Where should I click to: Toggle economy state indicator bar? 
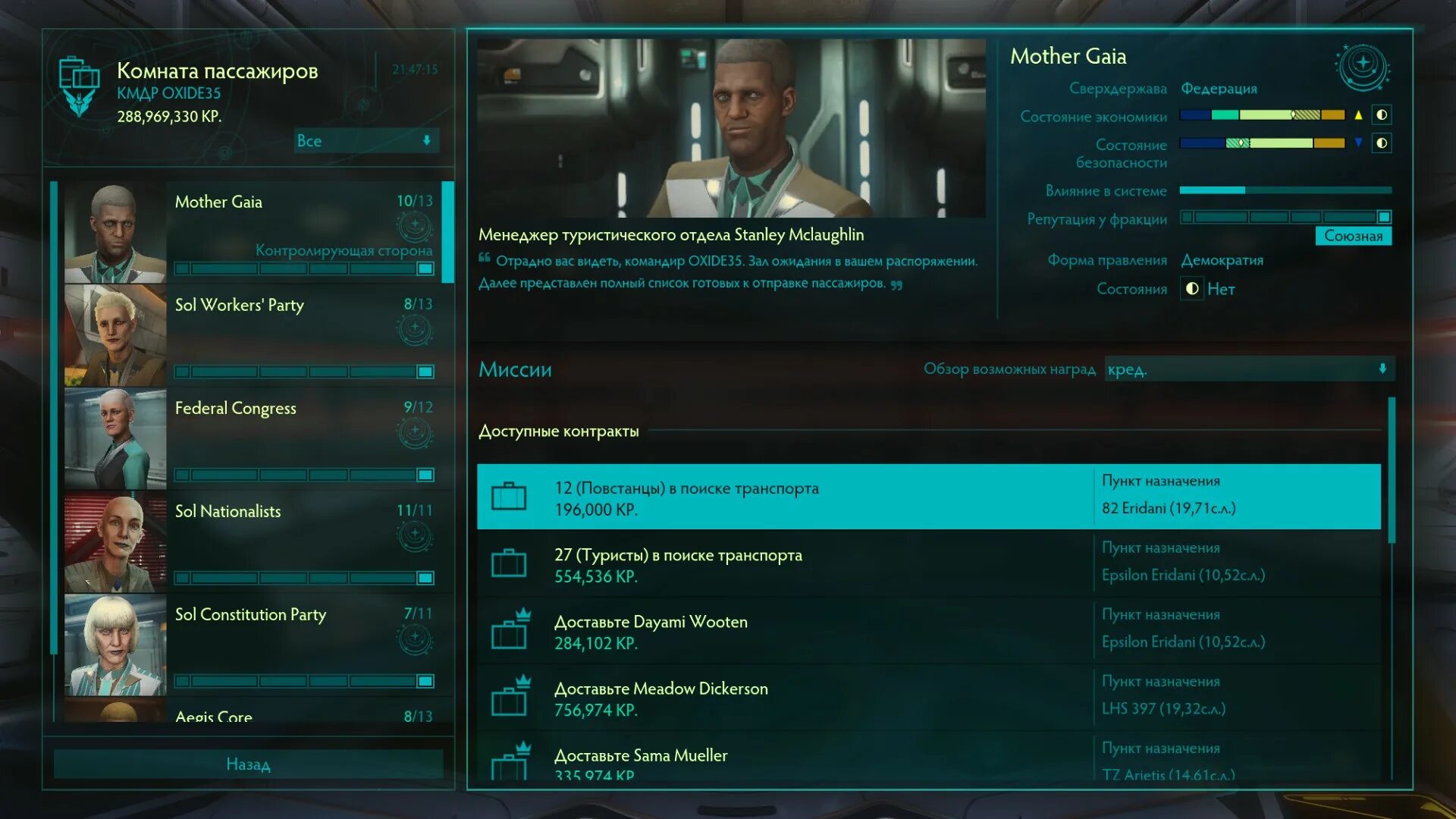coord(1385,115)
